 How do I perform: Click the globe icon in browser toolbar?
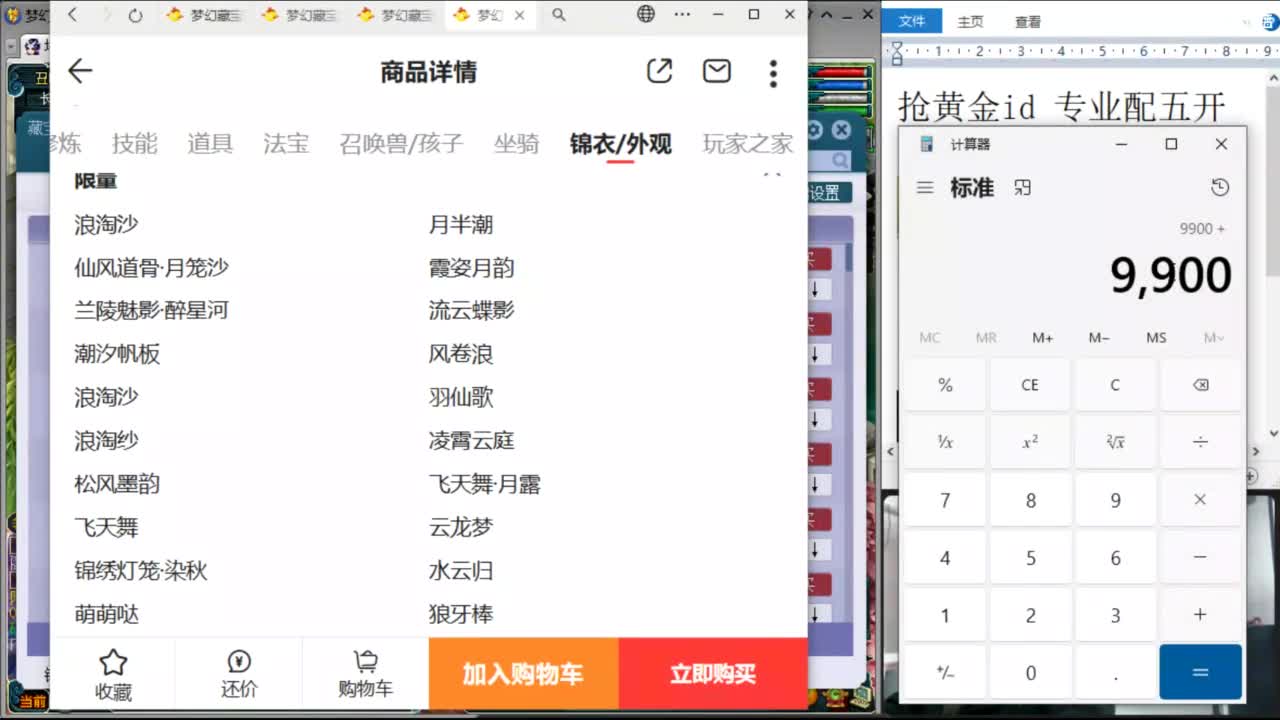pos(646,14)
